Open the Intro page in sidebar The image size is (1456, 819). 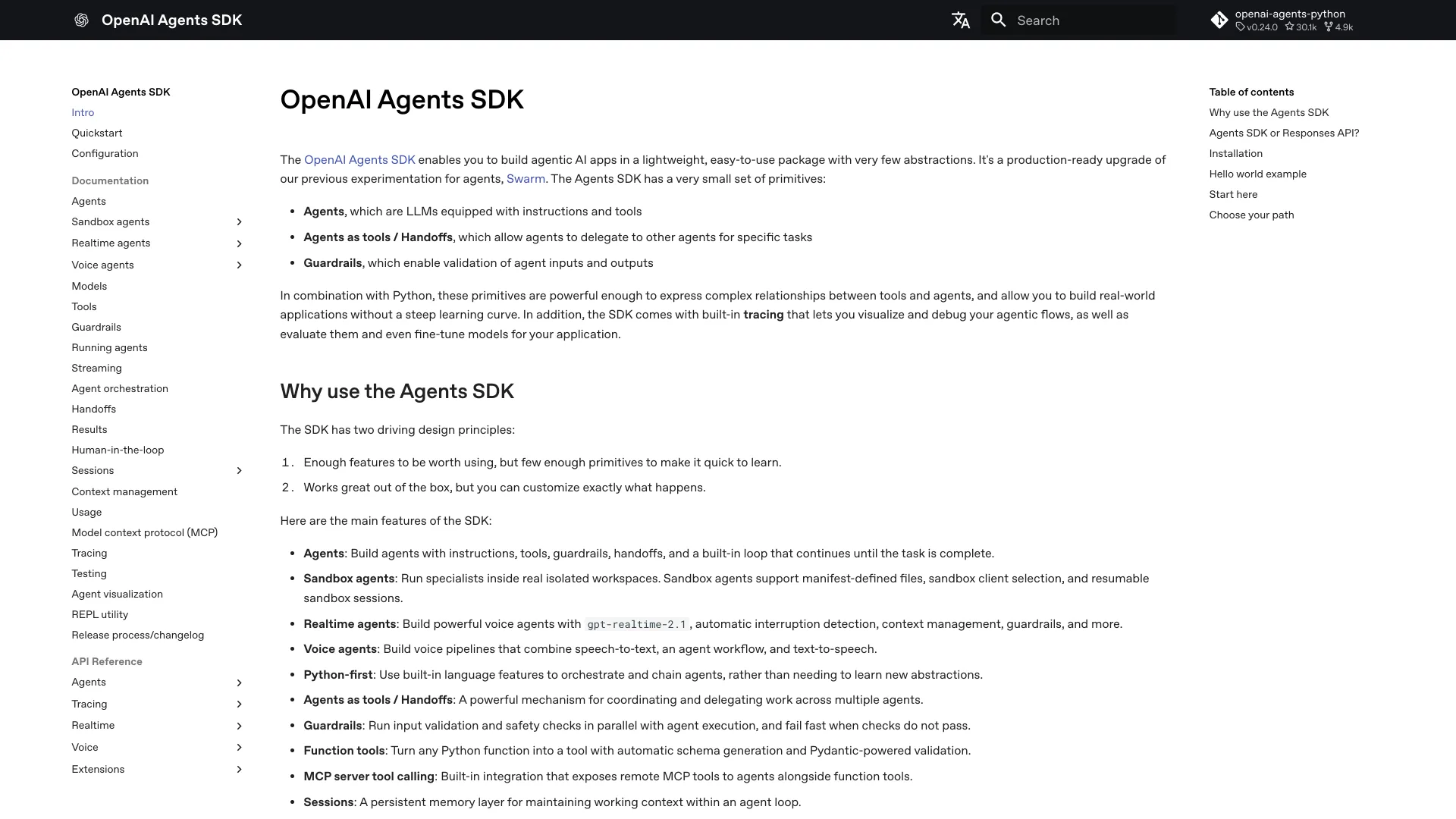pyautogui.click(x=83, y=112)
